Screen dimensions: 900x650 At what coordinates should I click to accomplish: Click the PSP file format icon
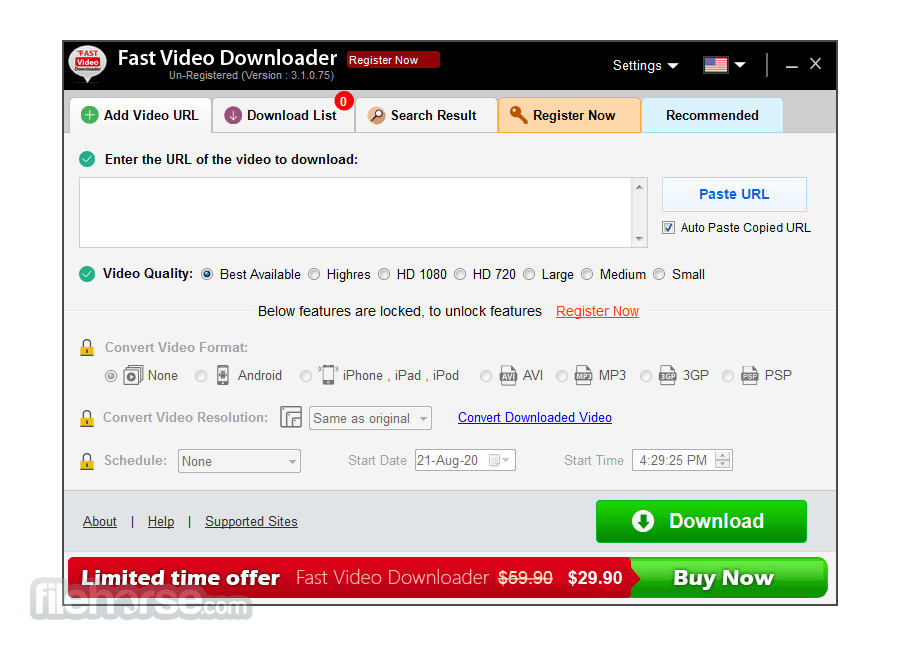(750, 376)
